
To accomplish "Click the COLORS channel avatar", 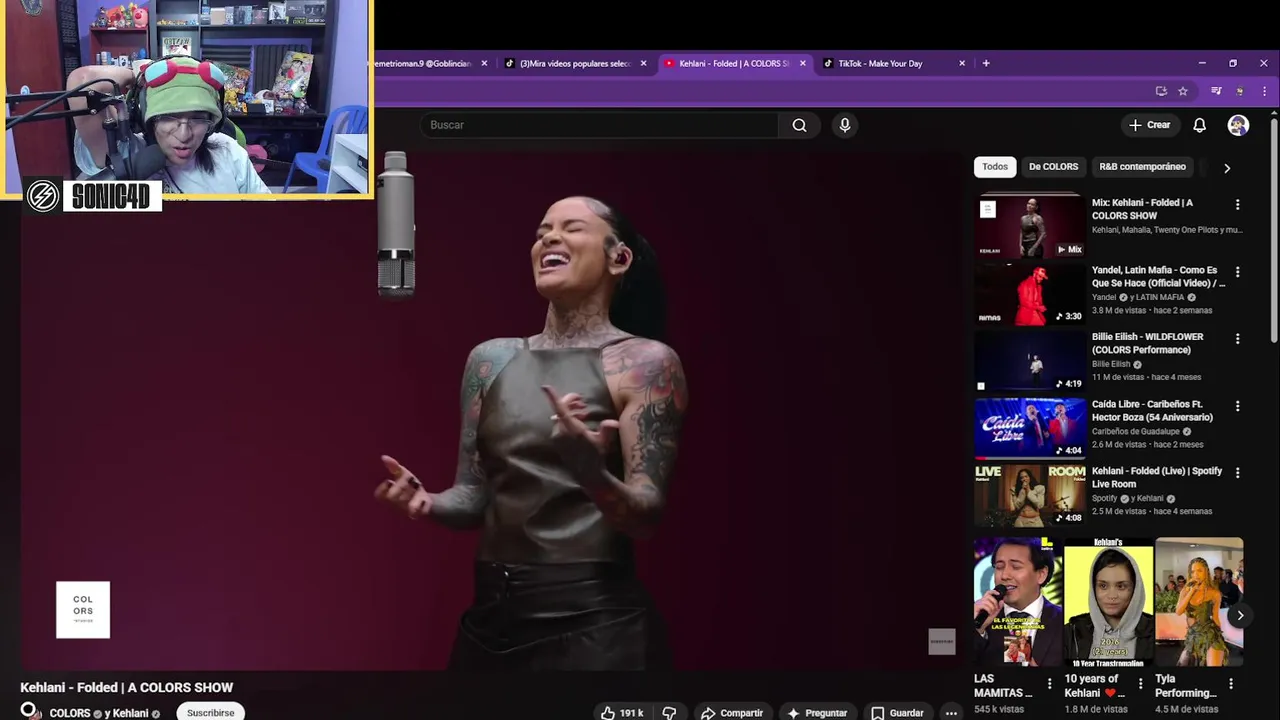I will (x=29, y=711).
